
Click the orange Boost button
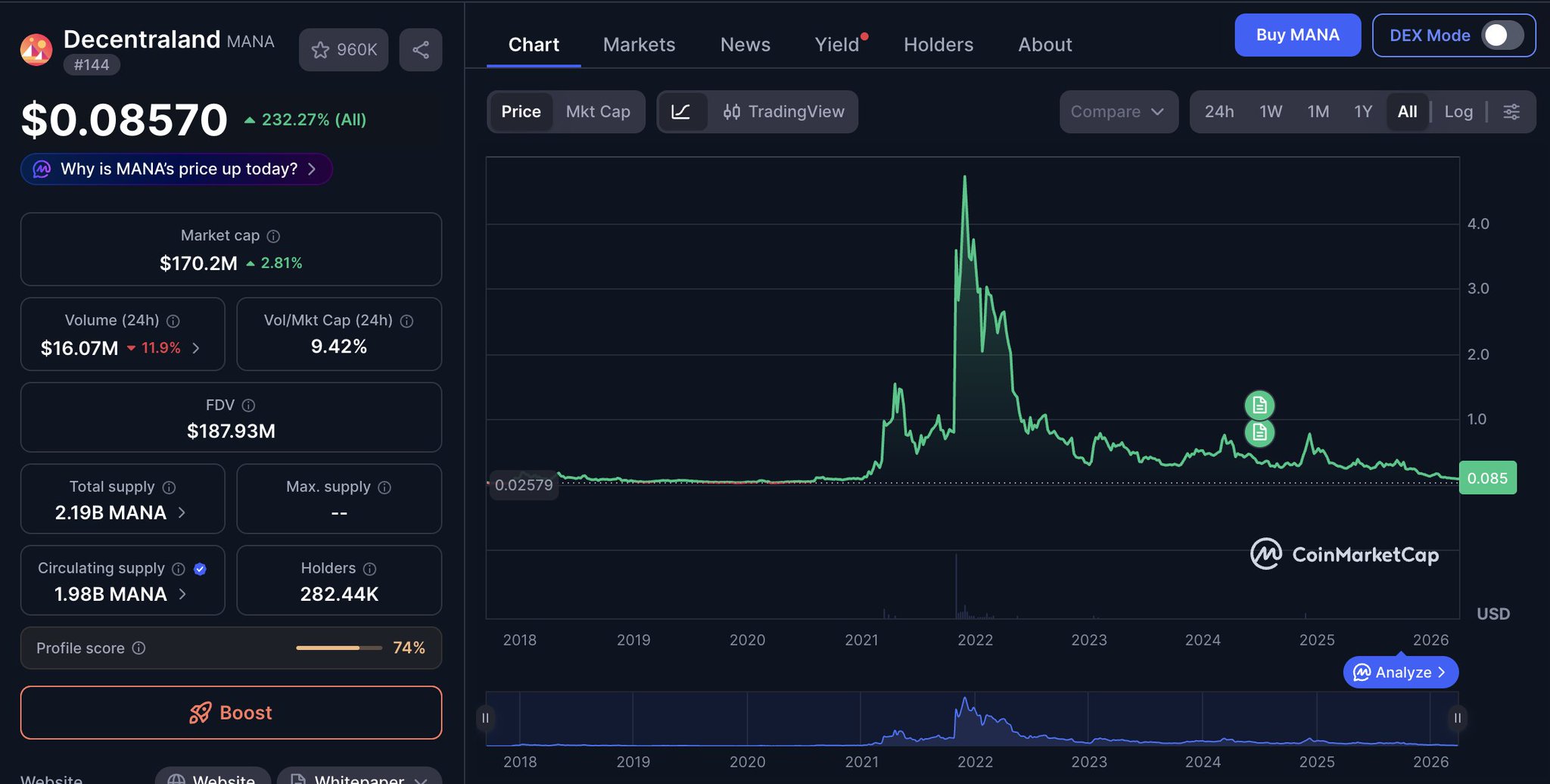coord(231,713)
